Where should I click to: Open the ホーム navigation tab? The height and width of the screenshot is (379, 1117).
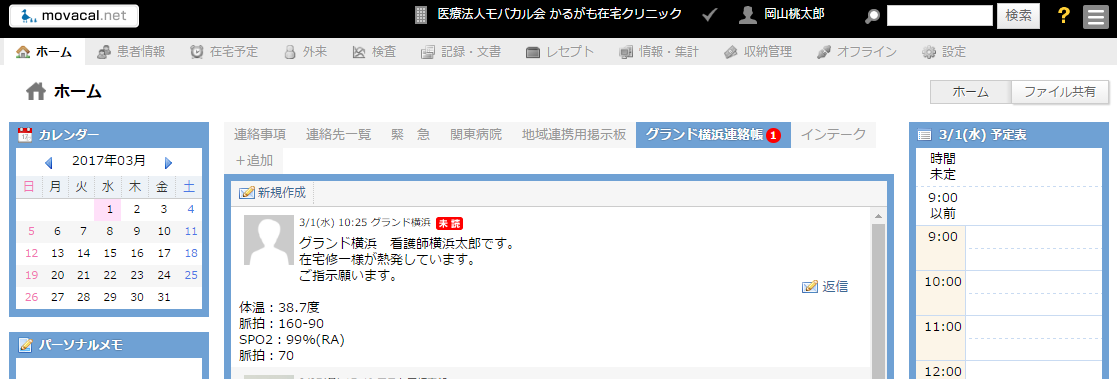pos(44,51)
